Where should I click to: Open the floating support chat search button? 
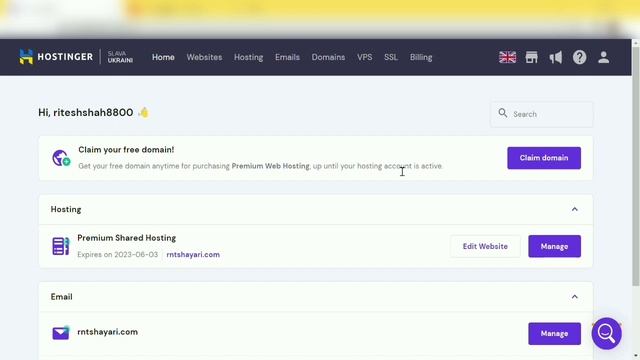point(607,333)
